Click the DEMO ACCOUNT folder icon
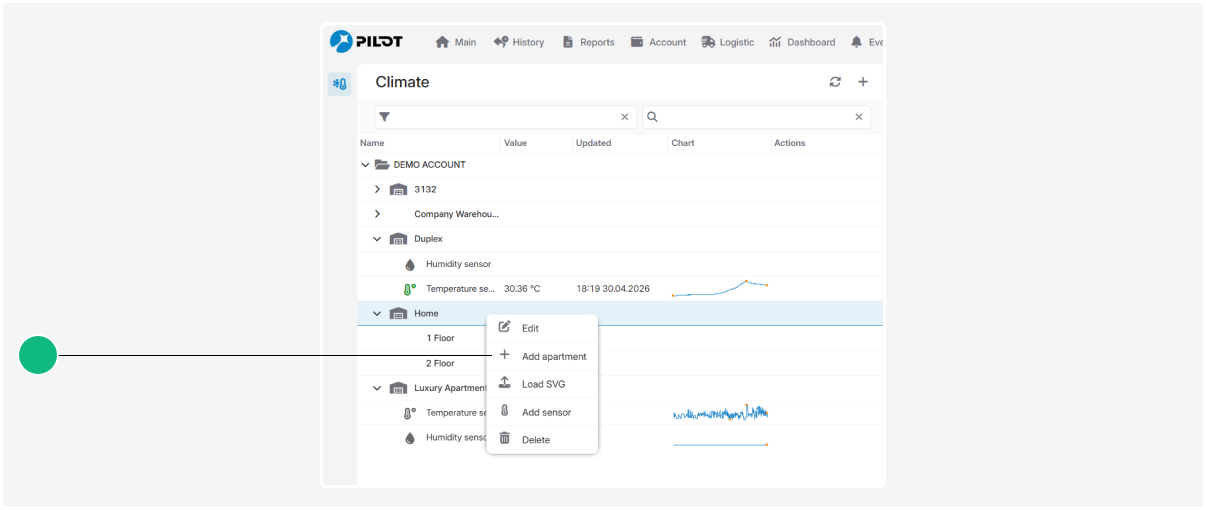The image size is (1206, 510). pos(381,165)
